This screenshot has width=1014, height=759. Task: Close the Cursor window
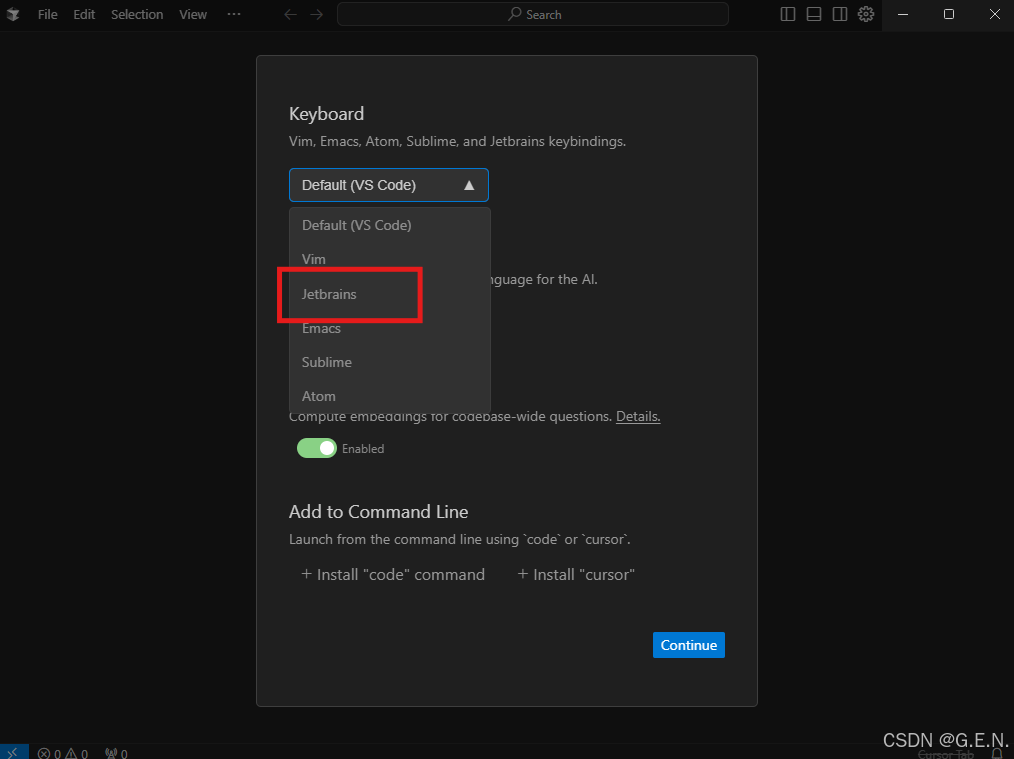(994, 14)
